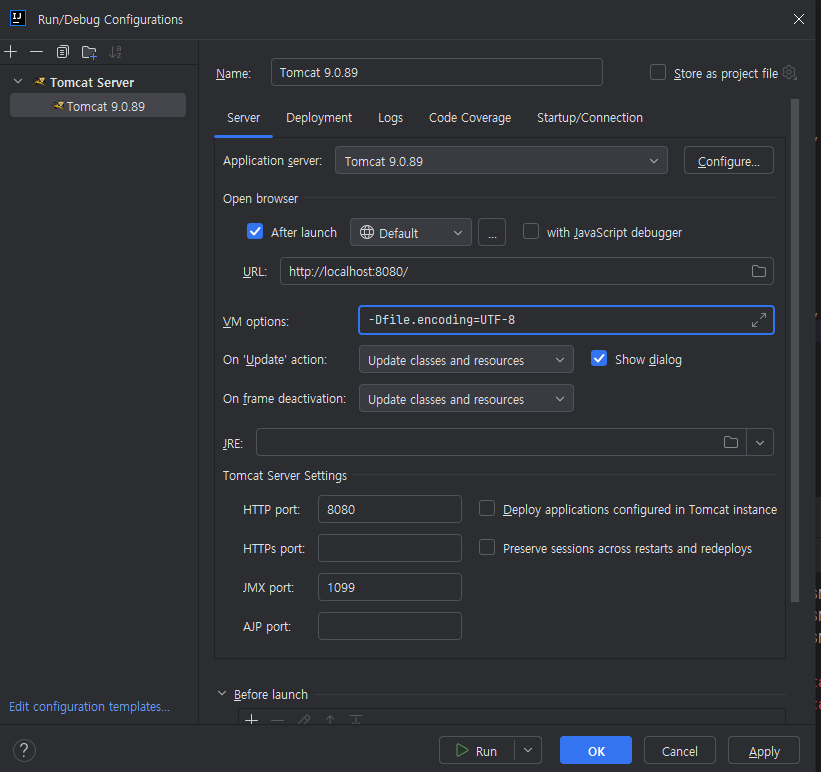
Task: Enable Deploy applications configured in Tomcat instance
Action: tap(487, 508)
